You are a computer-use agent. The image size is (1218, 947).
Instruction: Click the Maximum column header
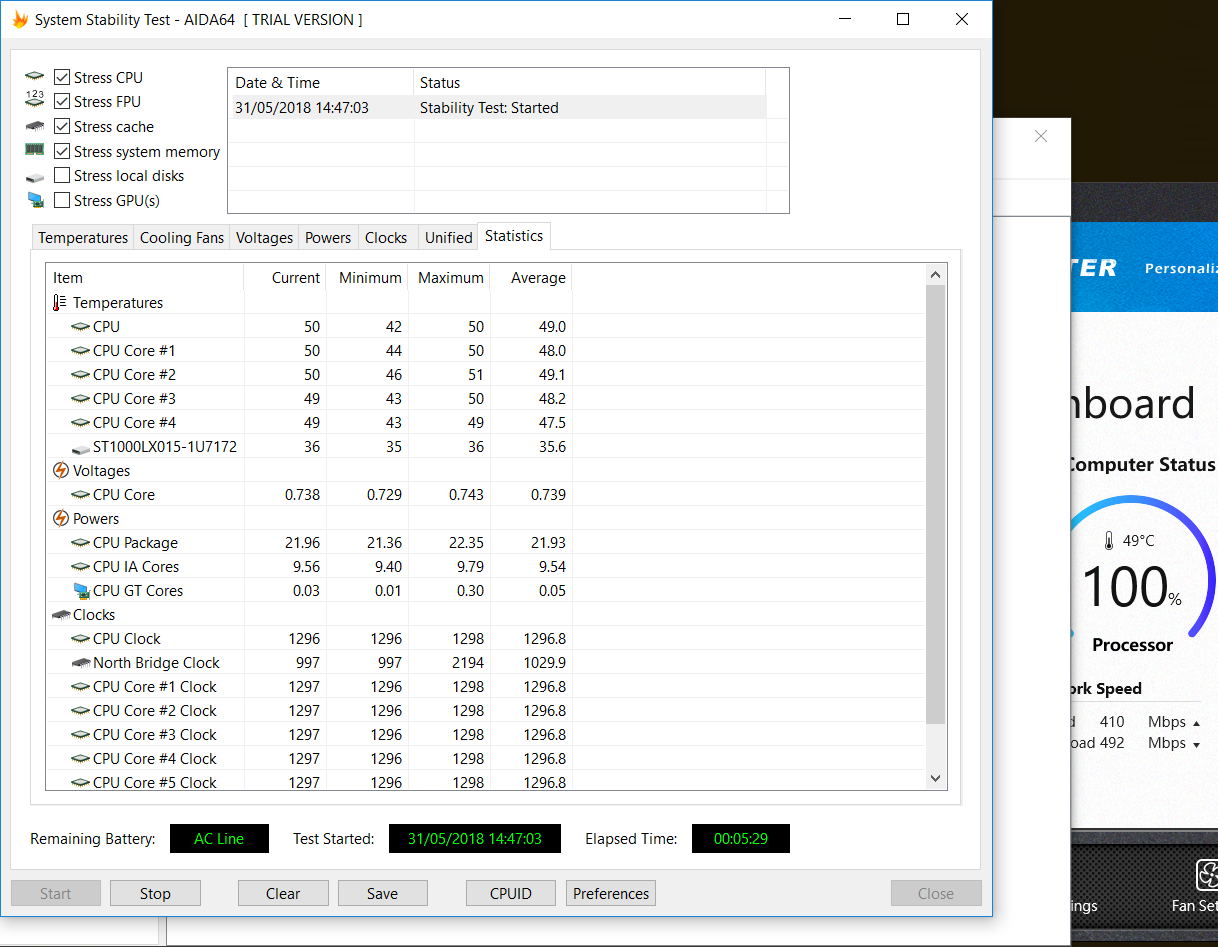coord(449,278)
